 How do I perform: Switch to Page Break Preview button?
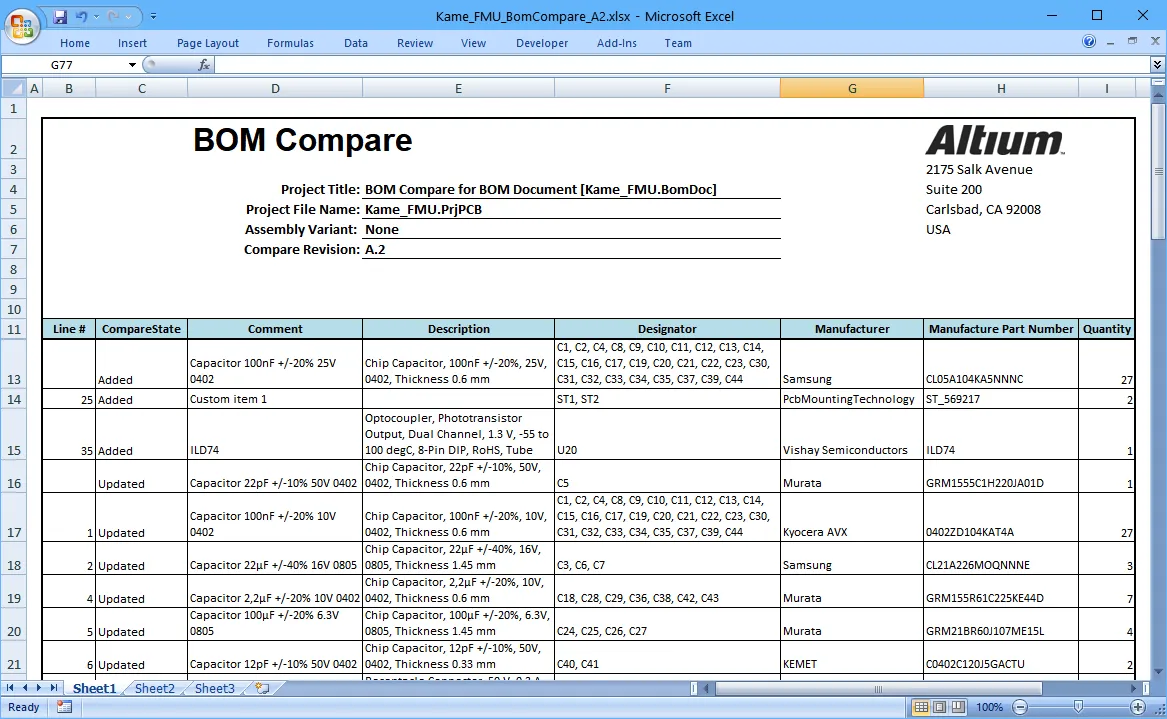(958, 707)
